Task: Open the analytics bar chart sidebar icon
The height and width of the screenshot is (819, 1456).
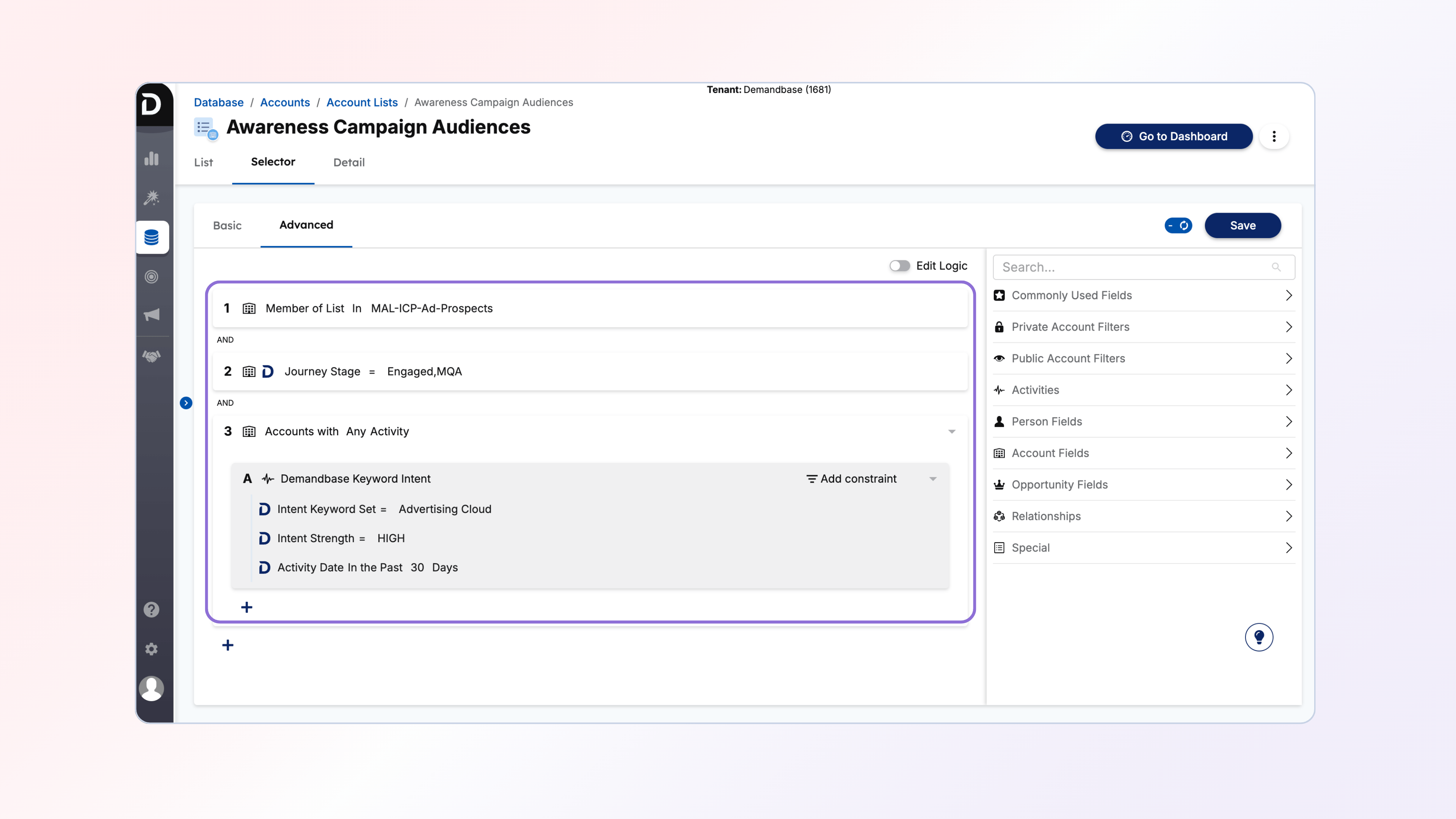Action: (x=152, y=159)
